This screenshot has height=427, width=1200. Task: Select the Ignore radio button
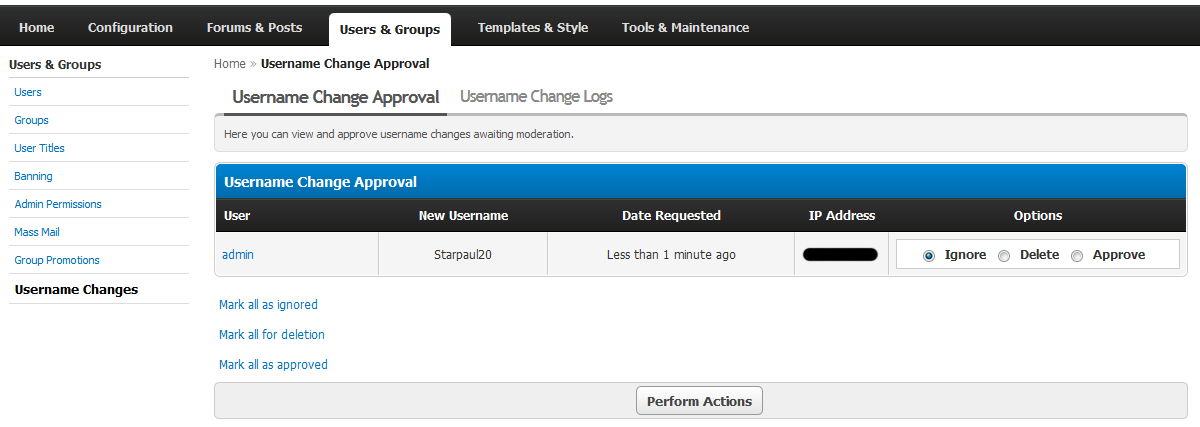929,256
